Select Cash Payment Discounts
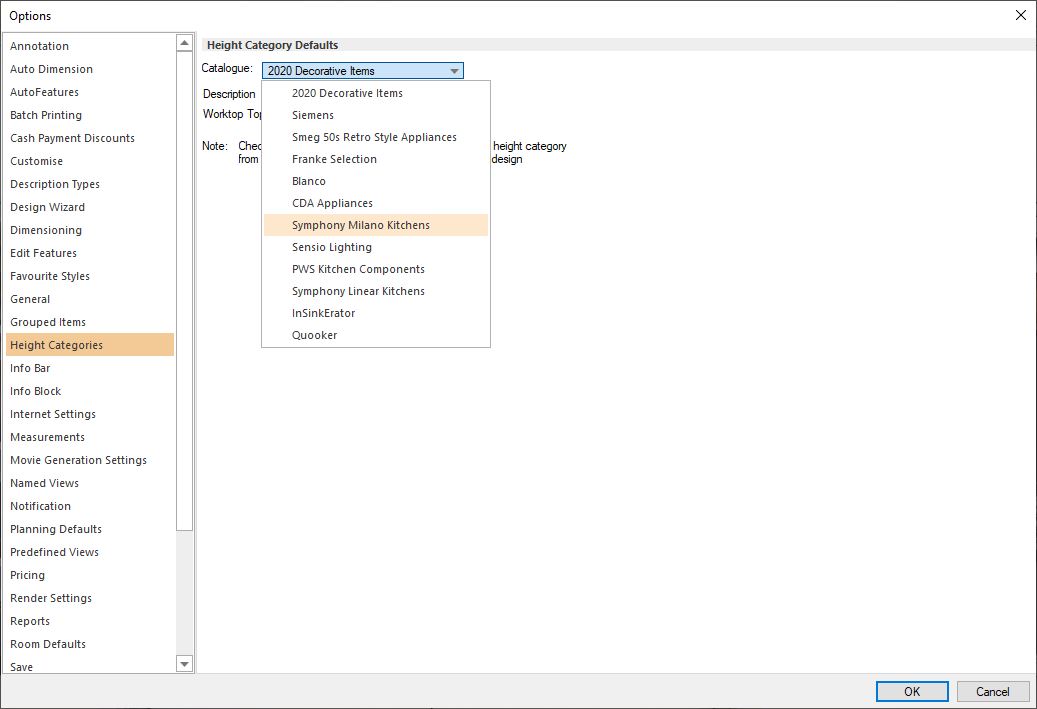1037x709 pixels. tap(90, 138)
